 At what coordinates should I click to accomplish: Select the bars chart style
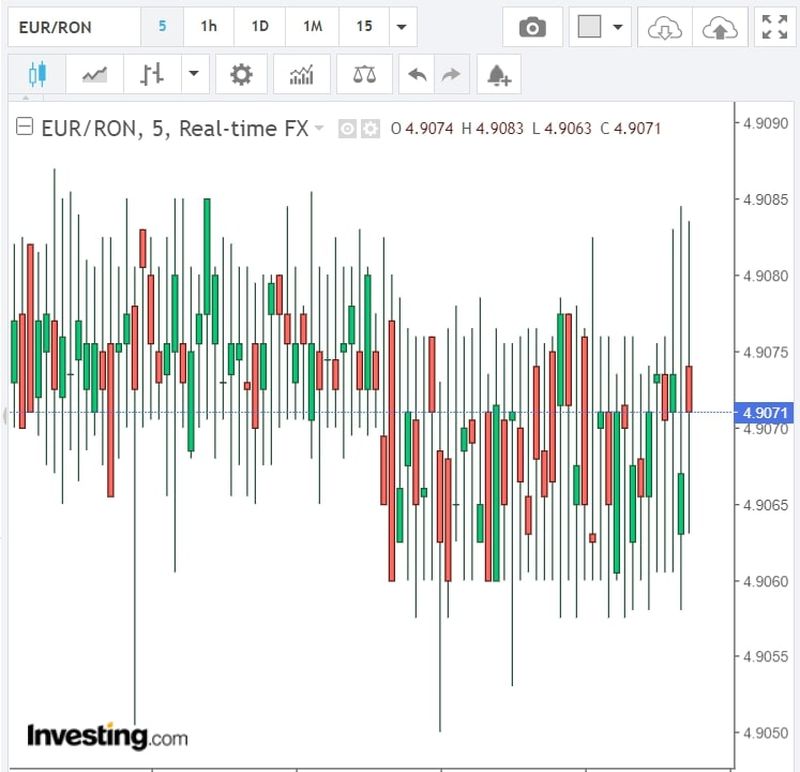click(x=153, y=74)
